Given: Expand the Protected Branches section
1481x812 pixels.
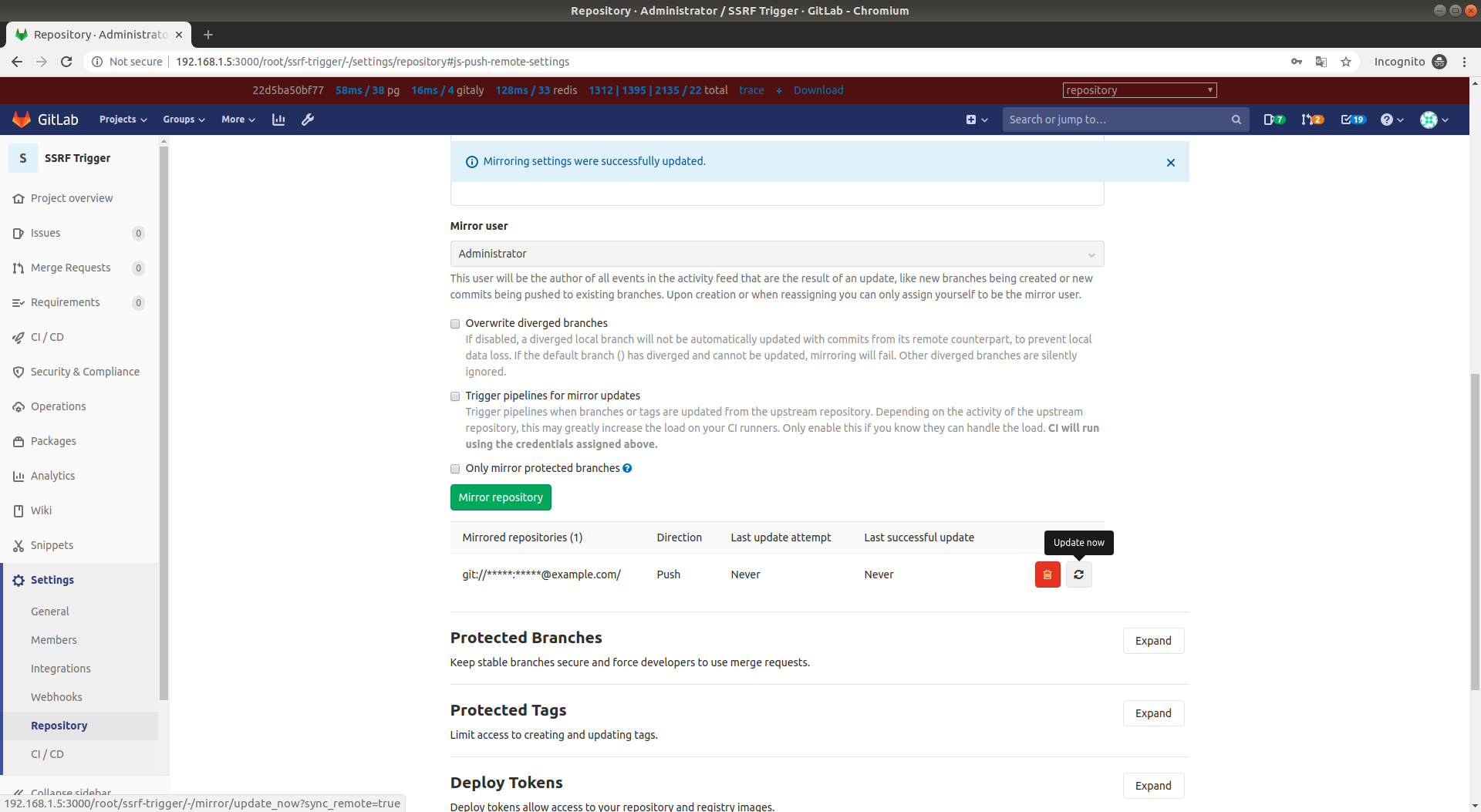Looking at the screenshot, I should tap(1152, 641).
